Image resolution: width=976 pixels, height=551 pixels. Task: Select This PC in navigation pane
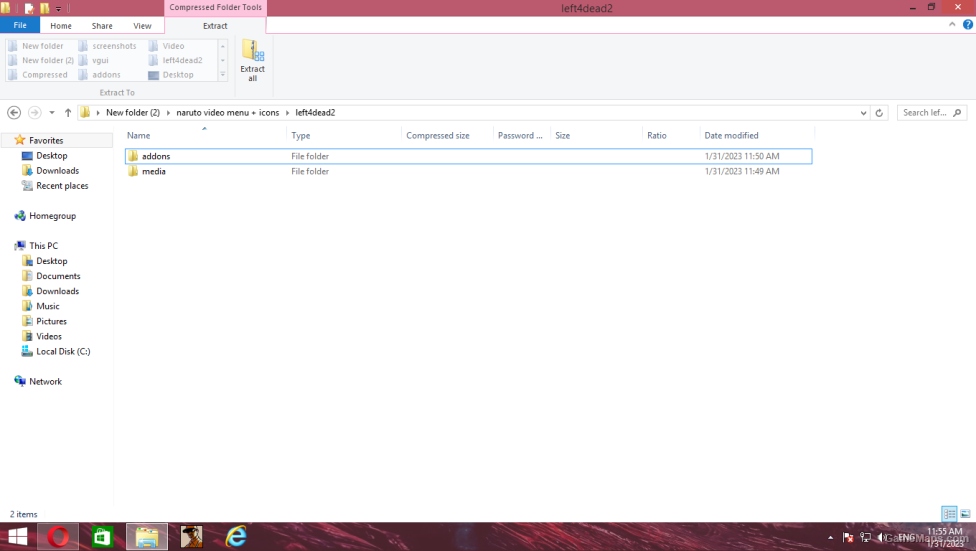pos(43,246)
